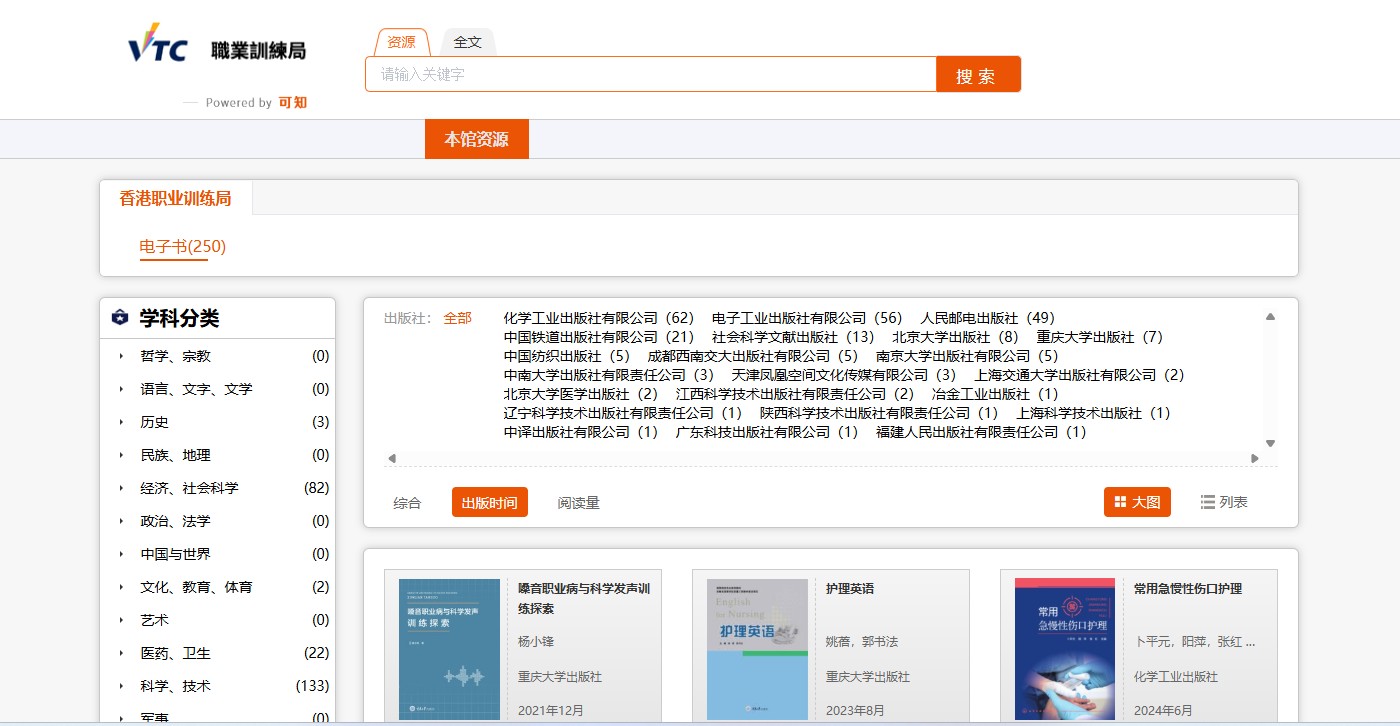The height and width of the screenshot is (726, 1400).
Task: Open the 本馆资源 menu tab
Action: point(476,139)
